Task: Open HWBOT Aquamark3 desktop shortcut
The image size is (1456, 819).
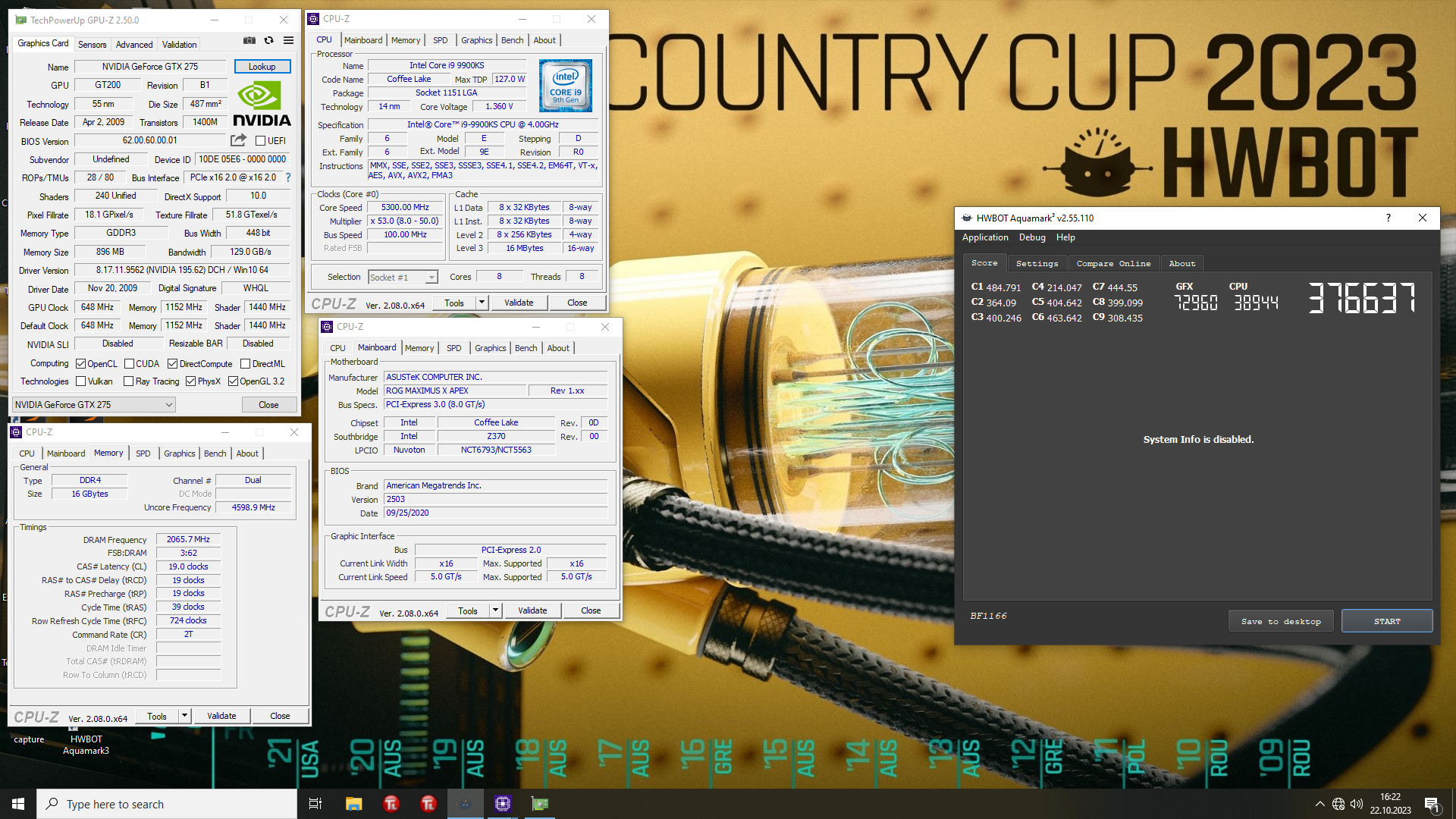Action: coord(86,739)
